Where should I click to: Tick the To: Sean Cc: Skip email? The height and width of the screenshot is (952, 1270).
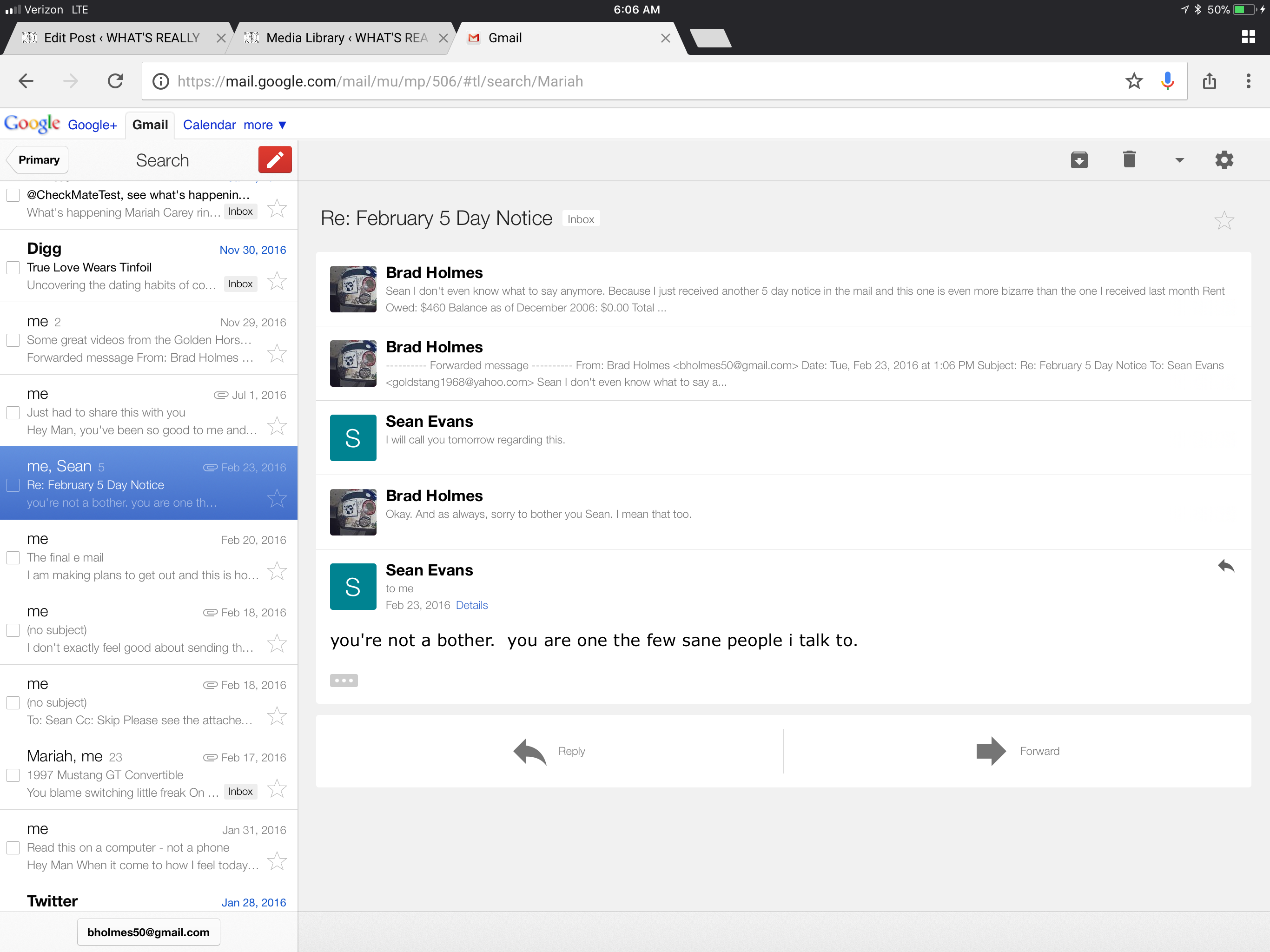click(x=13, y=703)
